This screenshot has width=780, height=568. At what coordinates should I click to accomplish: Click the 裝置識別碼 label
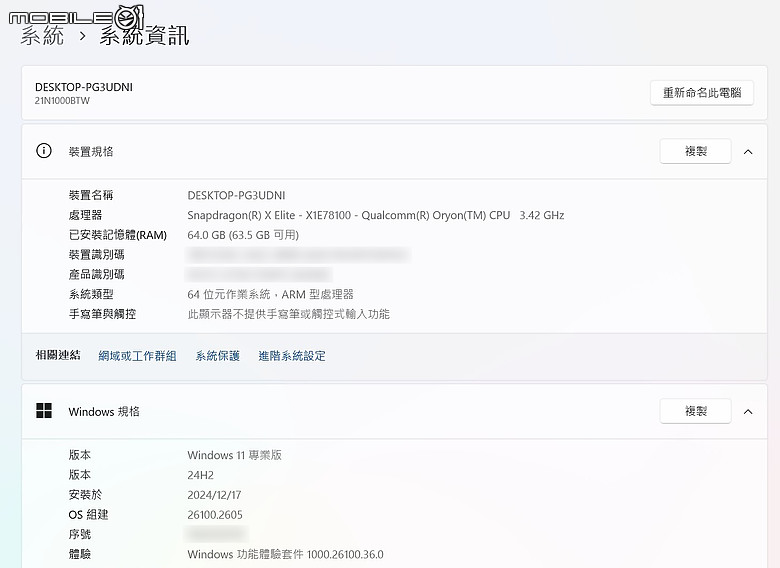97,255
